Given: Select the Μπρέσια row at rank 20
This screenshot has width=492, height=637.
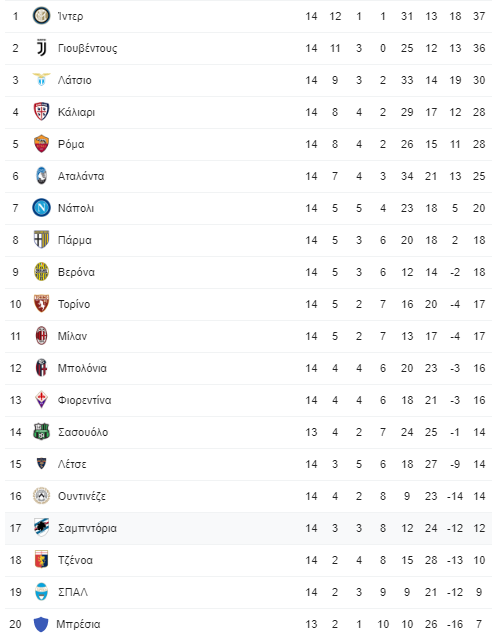Looking at the screenshot, I should point(248,624).
